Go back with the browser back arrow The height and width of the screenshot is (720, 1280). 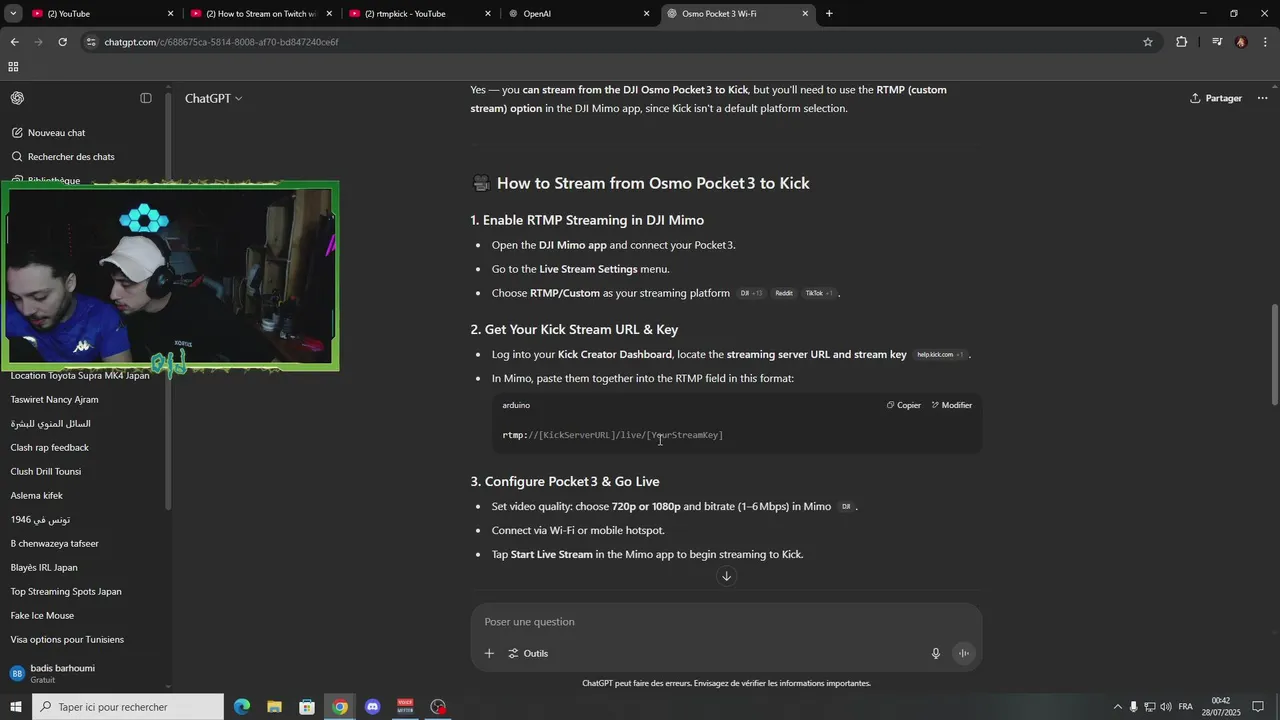click(14, 42)
